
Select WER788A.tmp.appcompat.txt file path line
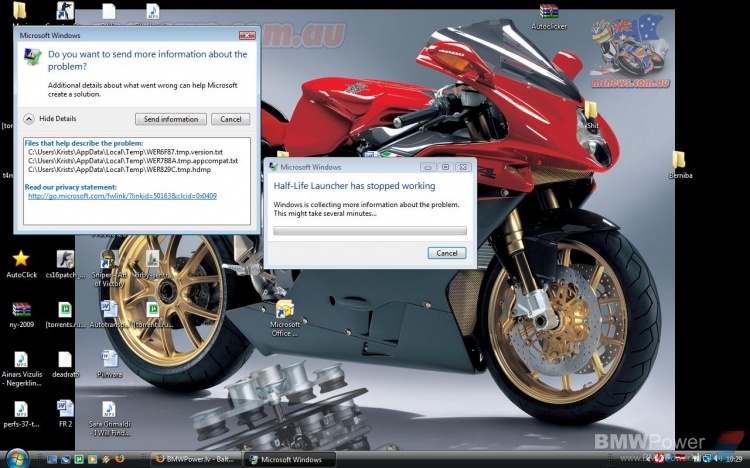click(x=133, y=161)
